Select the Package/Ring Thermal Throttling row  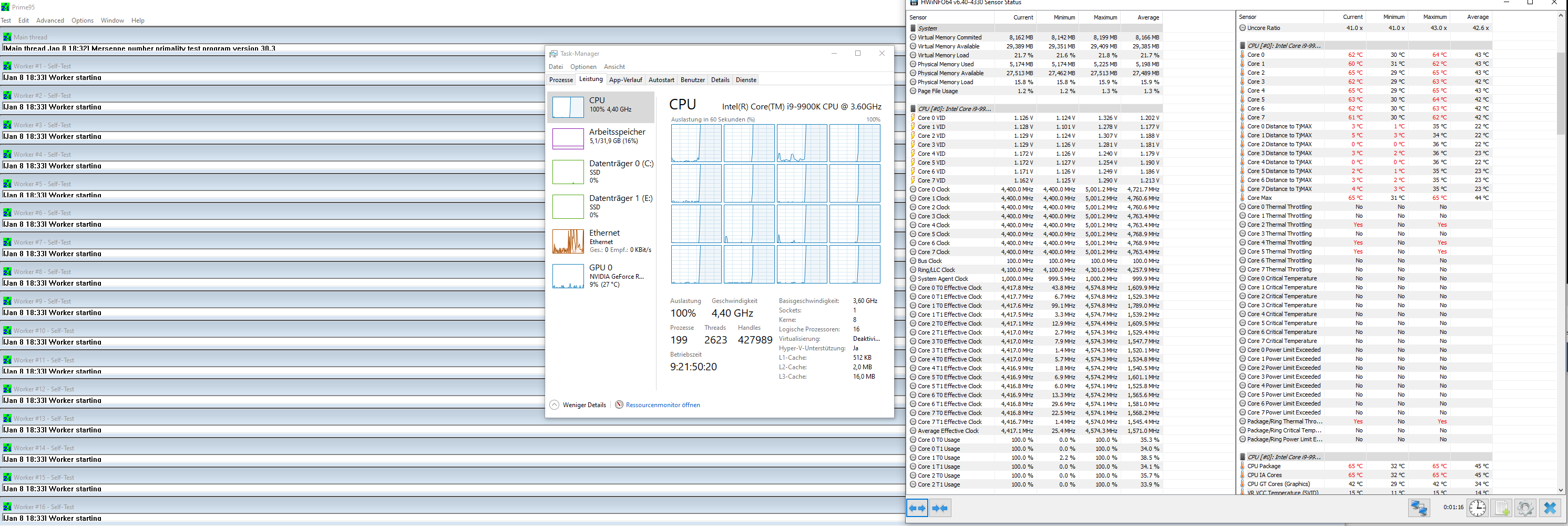tap(1365, 421)
